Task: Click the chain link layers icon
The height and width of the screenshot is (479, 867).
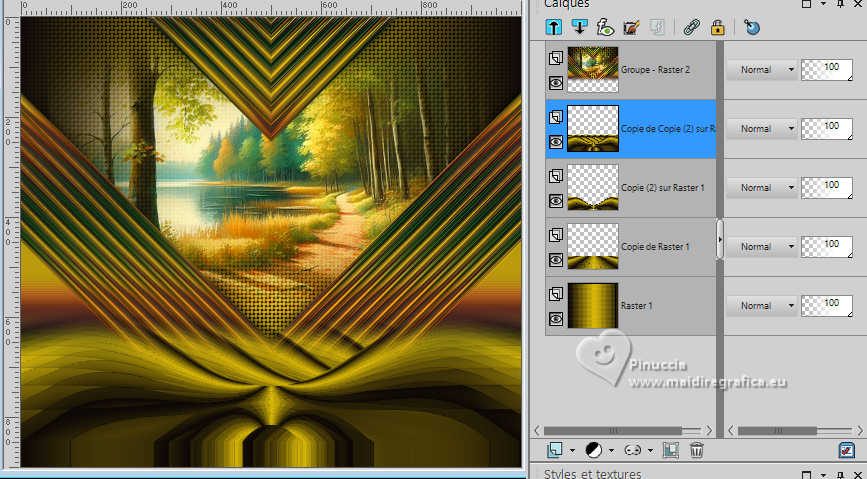Action: click(692, 27)
